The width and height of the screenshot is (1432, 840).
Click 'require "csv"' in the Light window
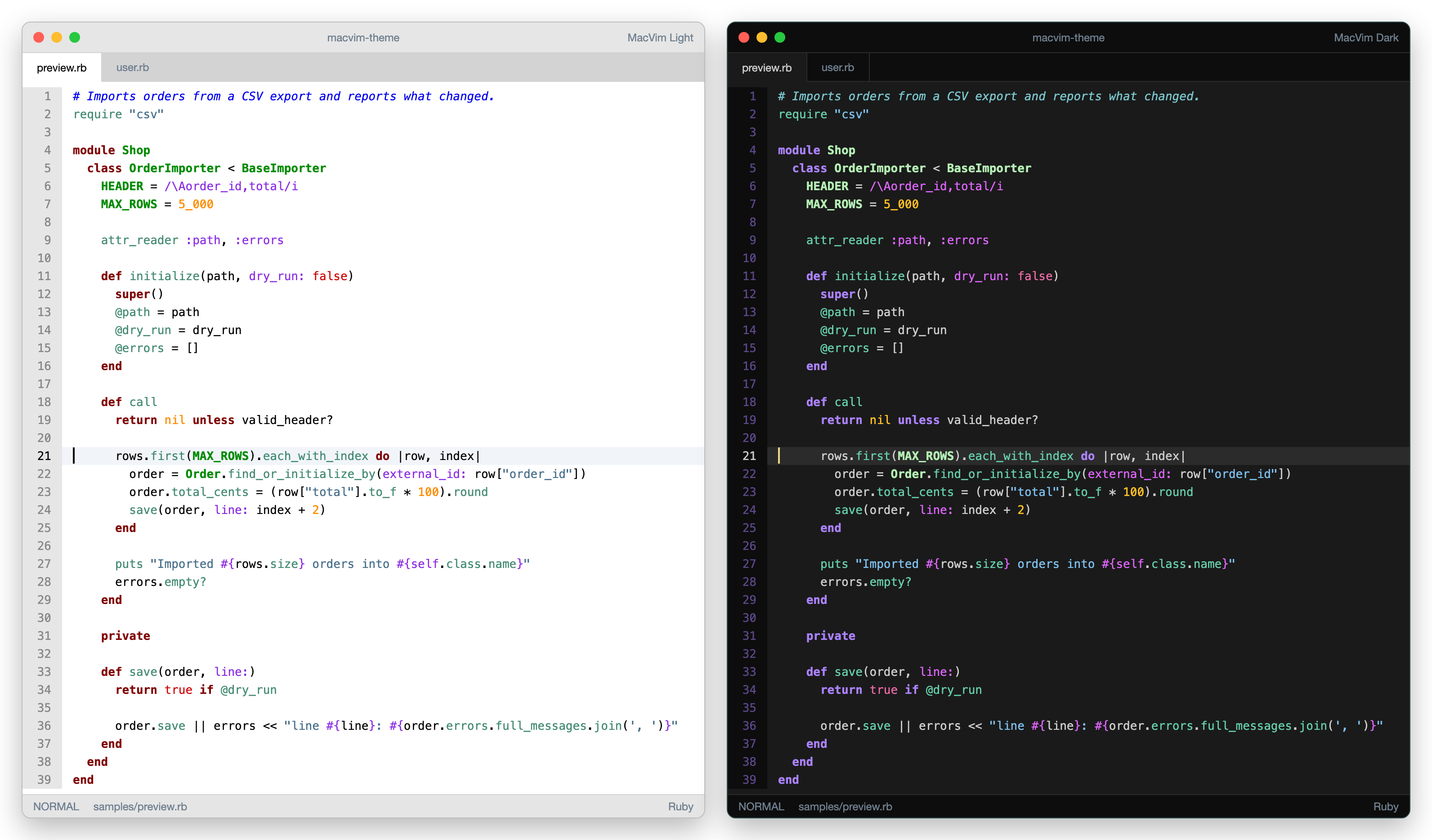click(118, 114)
